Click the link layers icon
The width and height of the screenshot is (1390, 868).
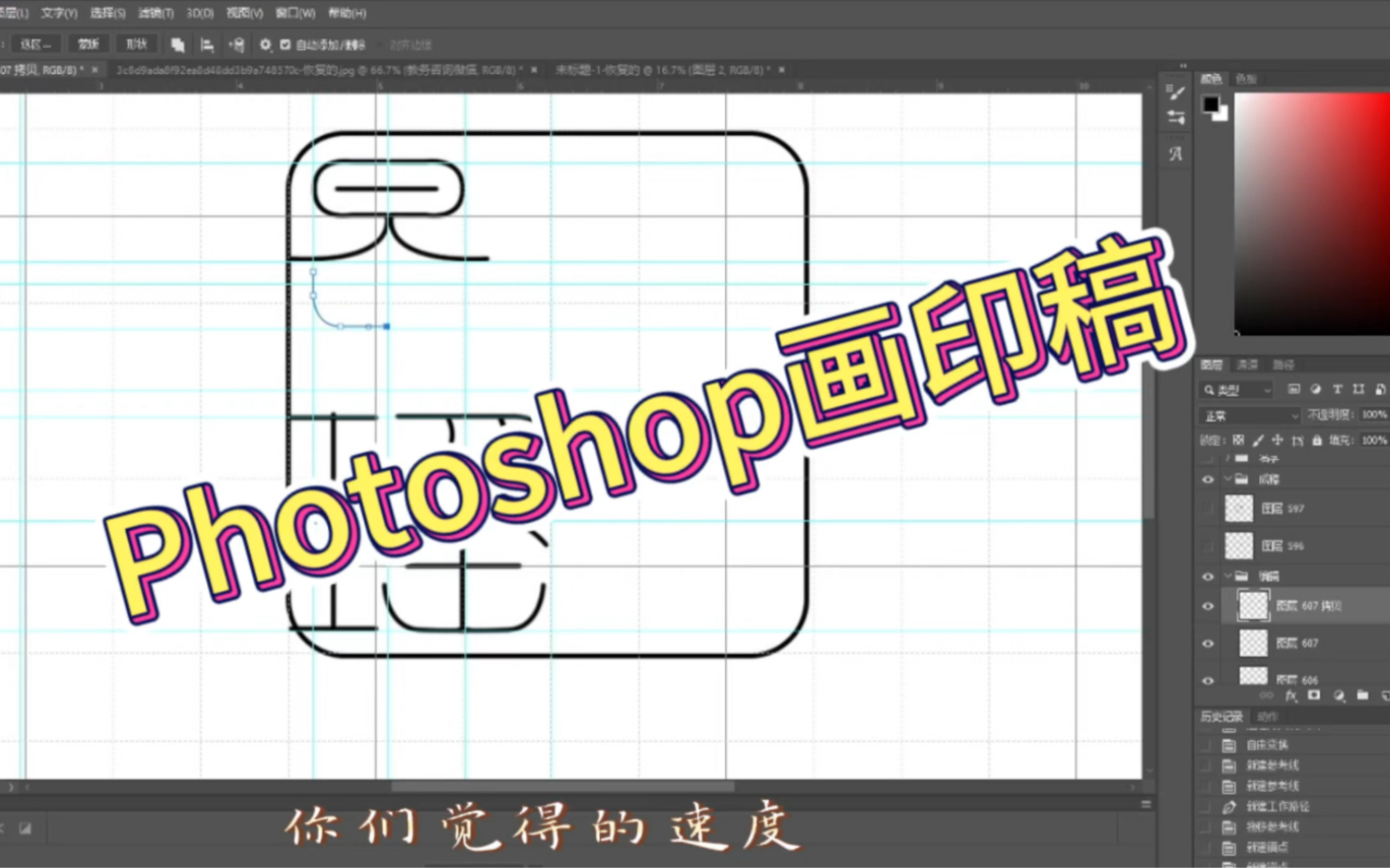1266,696
